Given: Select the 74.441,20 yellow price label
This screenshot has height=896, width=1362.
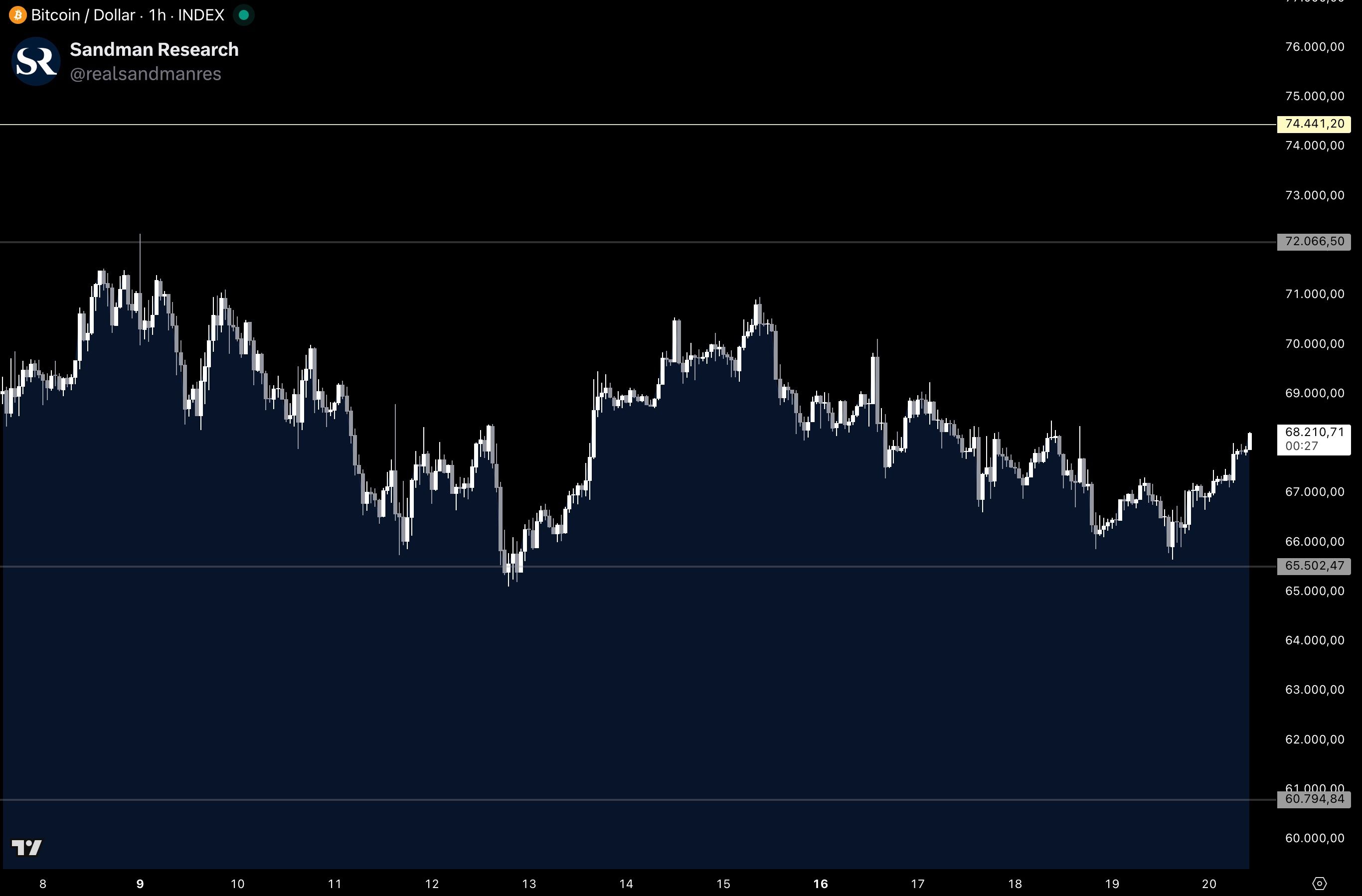Looking at the screenshot, I should [1314, 124].
